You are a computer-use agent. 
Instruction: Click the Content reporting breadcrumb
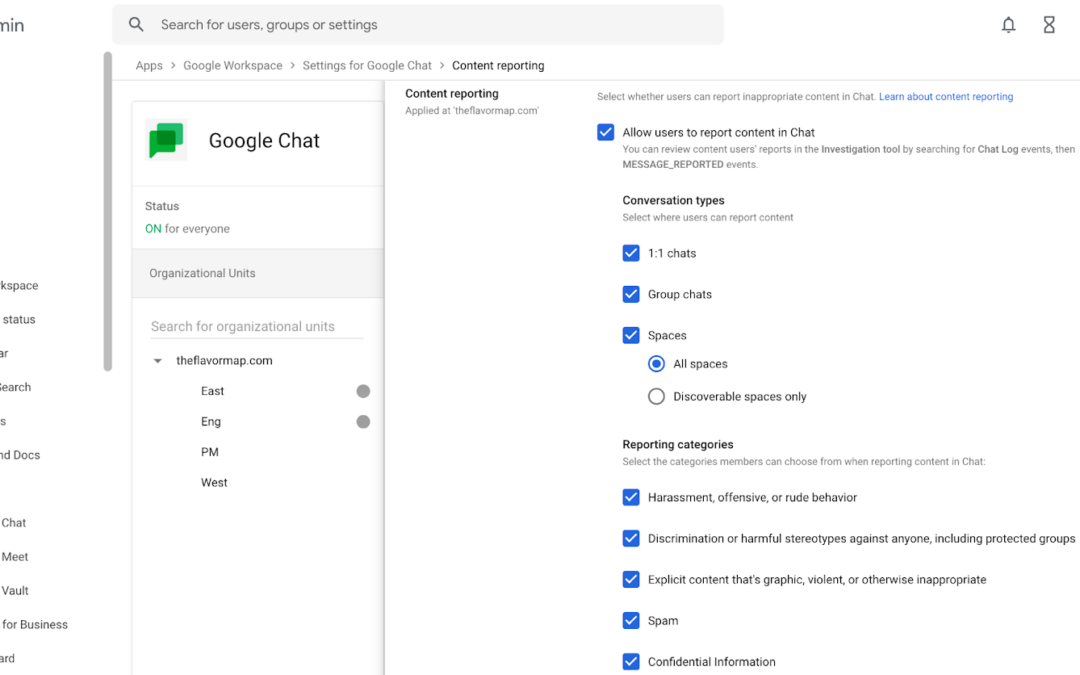point(498,65)
